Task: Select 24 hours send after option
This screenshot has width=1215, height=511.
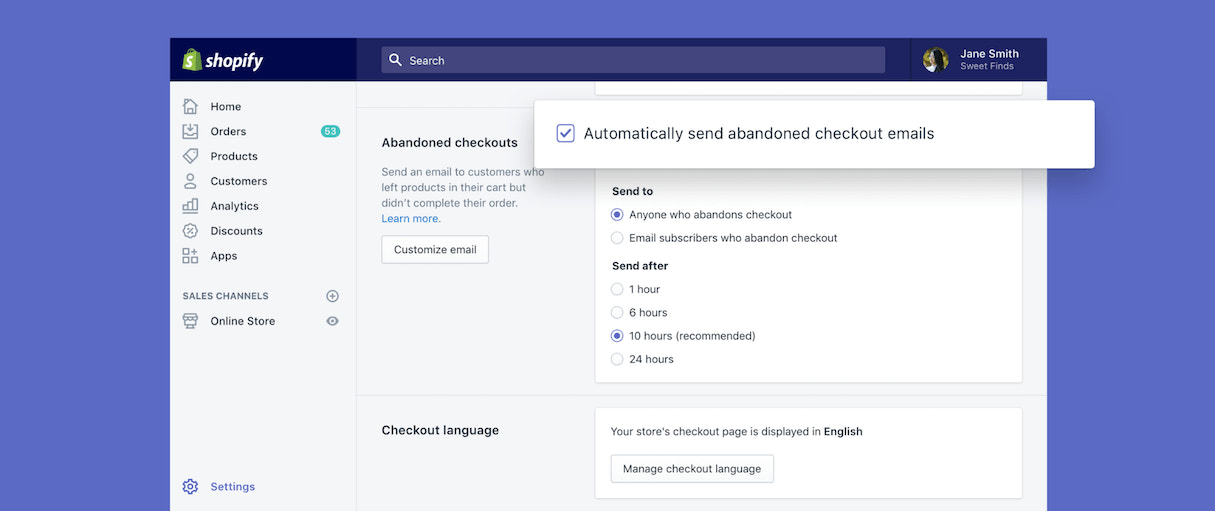Action: (x=617, y=359)
